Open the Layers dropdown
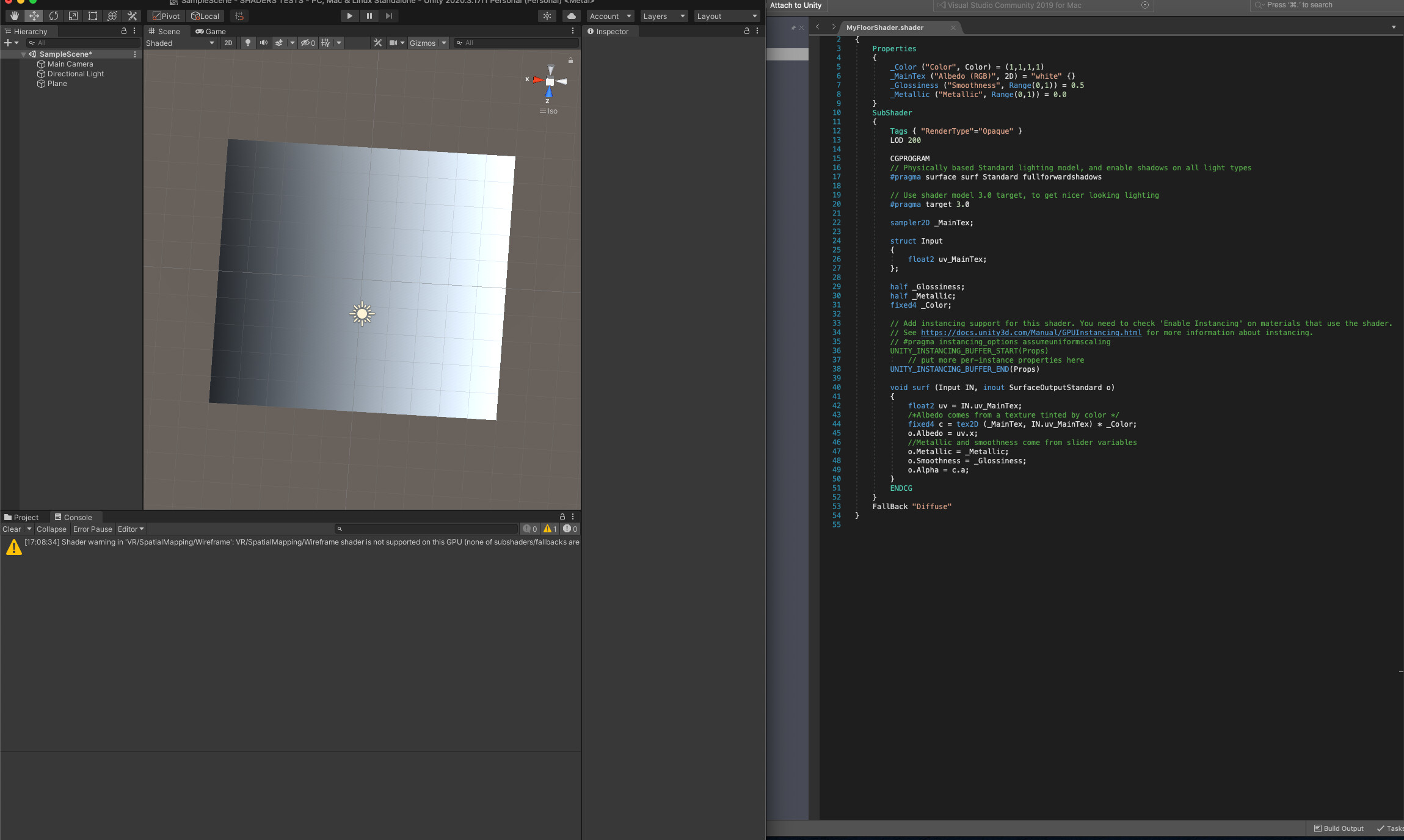This screenshot has height=840, width=1404. click(x=664, y=16)
